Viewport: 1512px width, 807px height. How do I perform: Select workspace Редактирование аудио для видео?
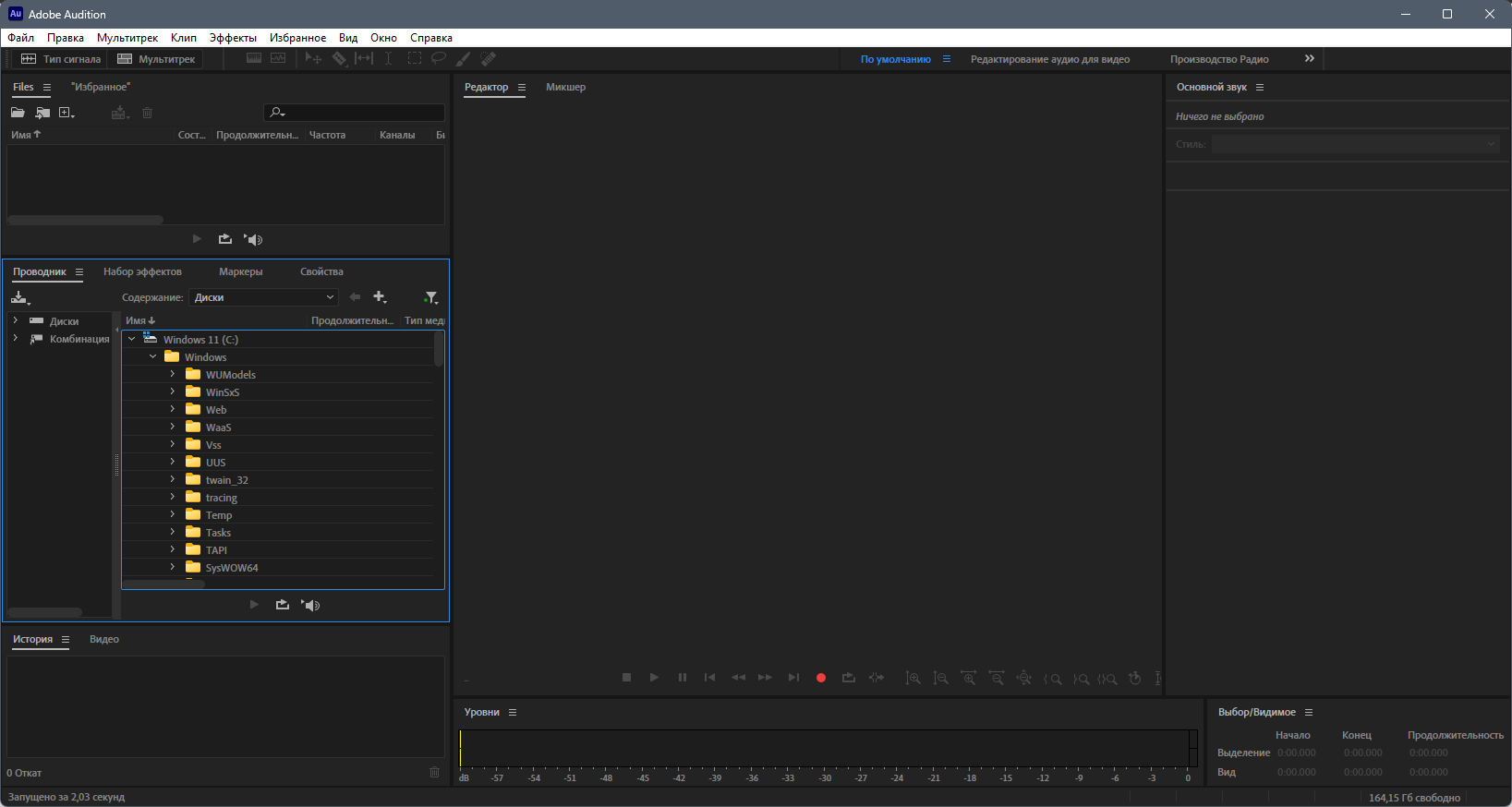pyautogui.click(x=1050, y=59)
